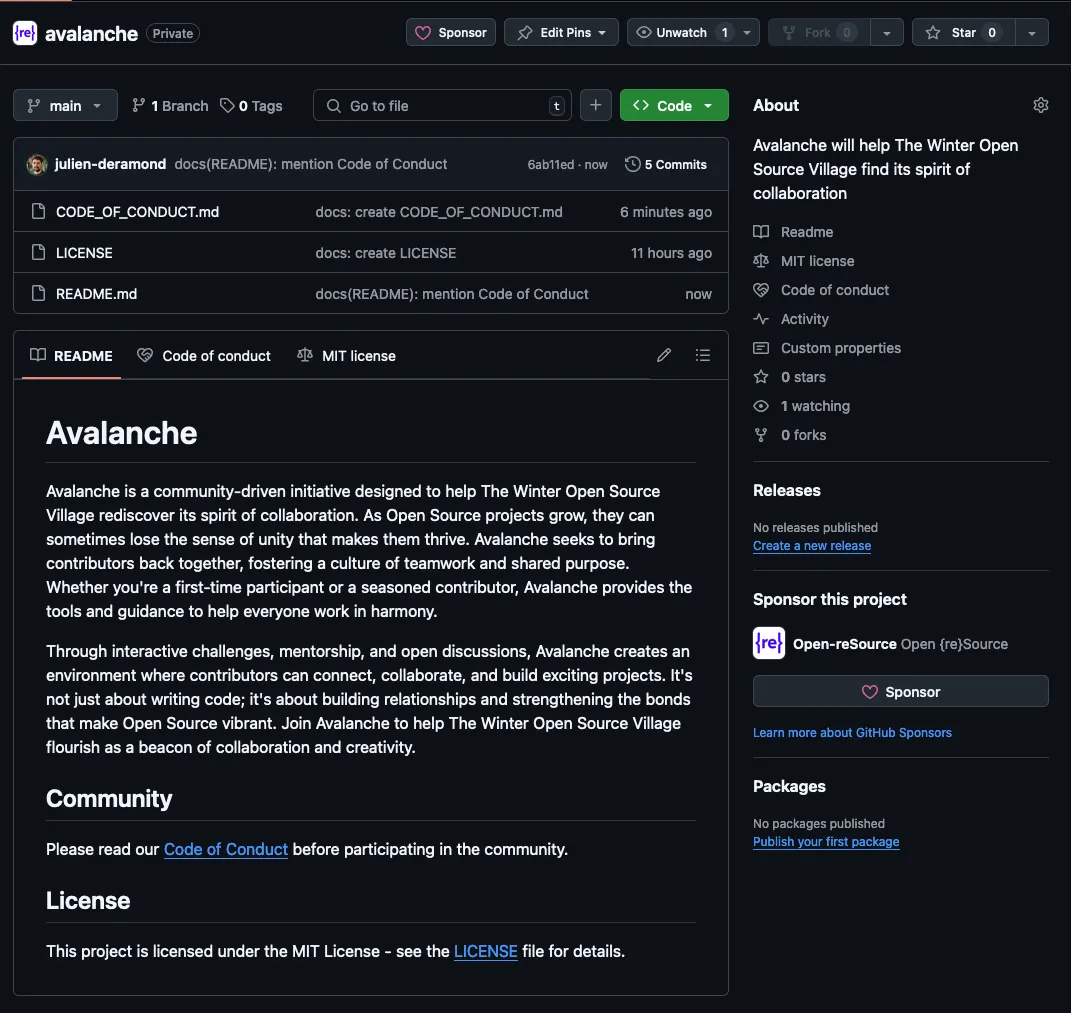Click the Create a new release link
The image size is (1071, 1013).
tap(811, 546)
